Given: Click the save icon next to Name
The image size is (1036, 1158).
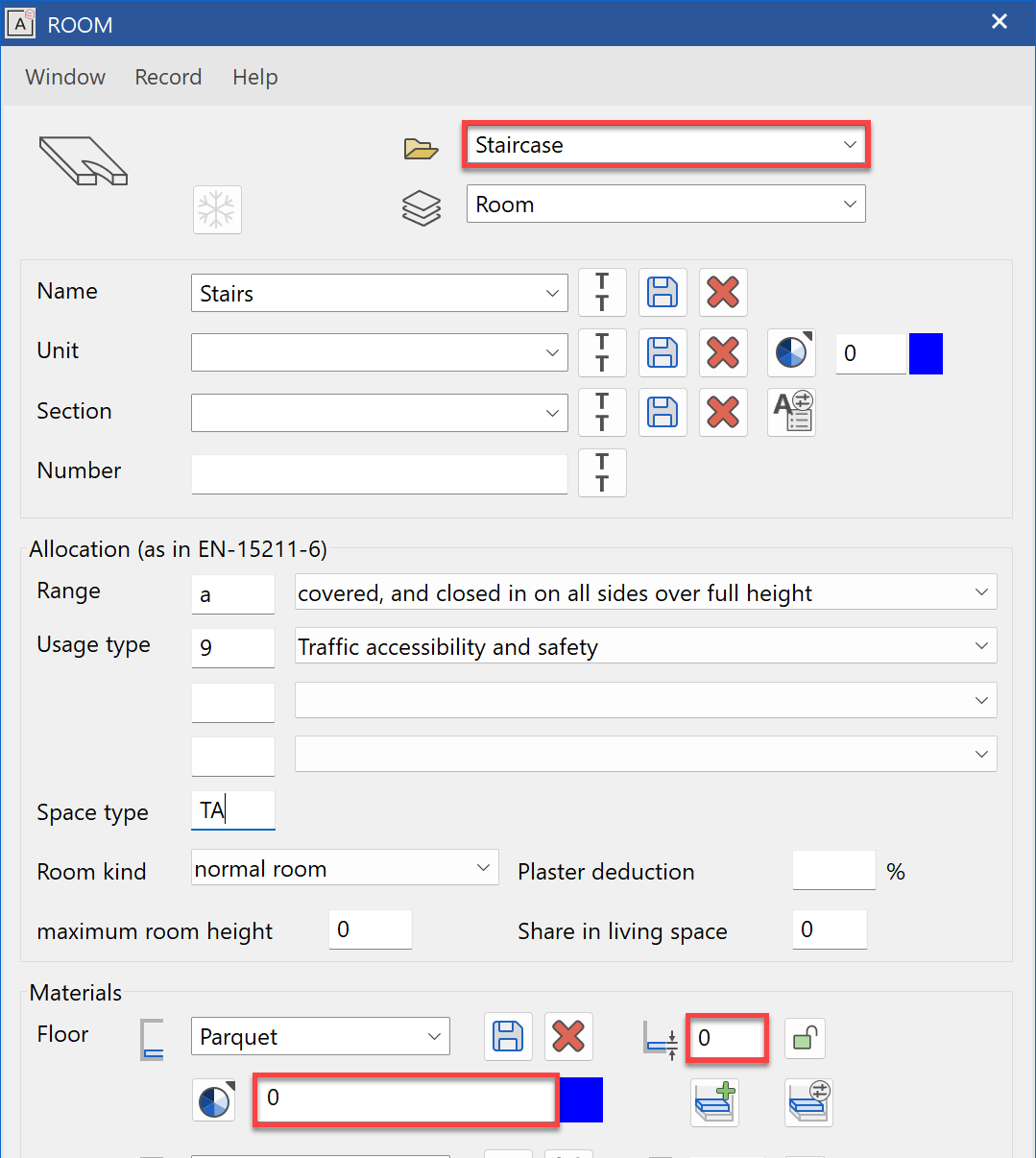Looking at the screenshot, I should point(663,293).
